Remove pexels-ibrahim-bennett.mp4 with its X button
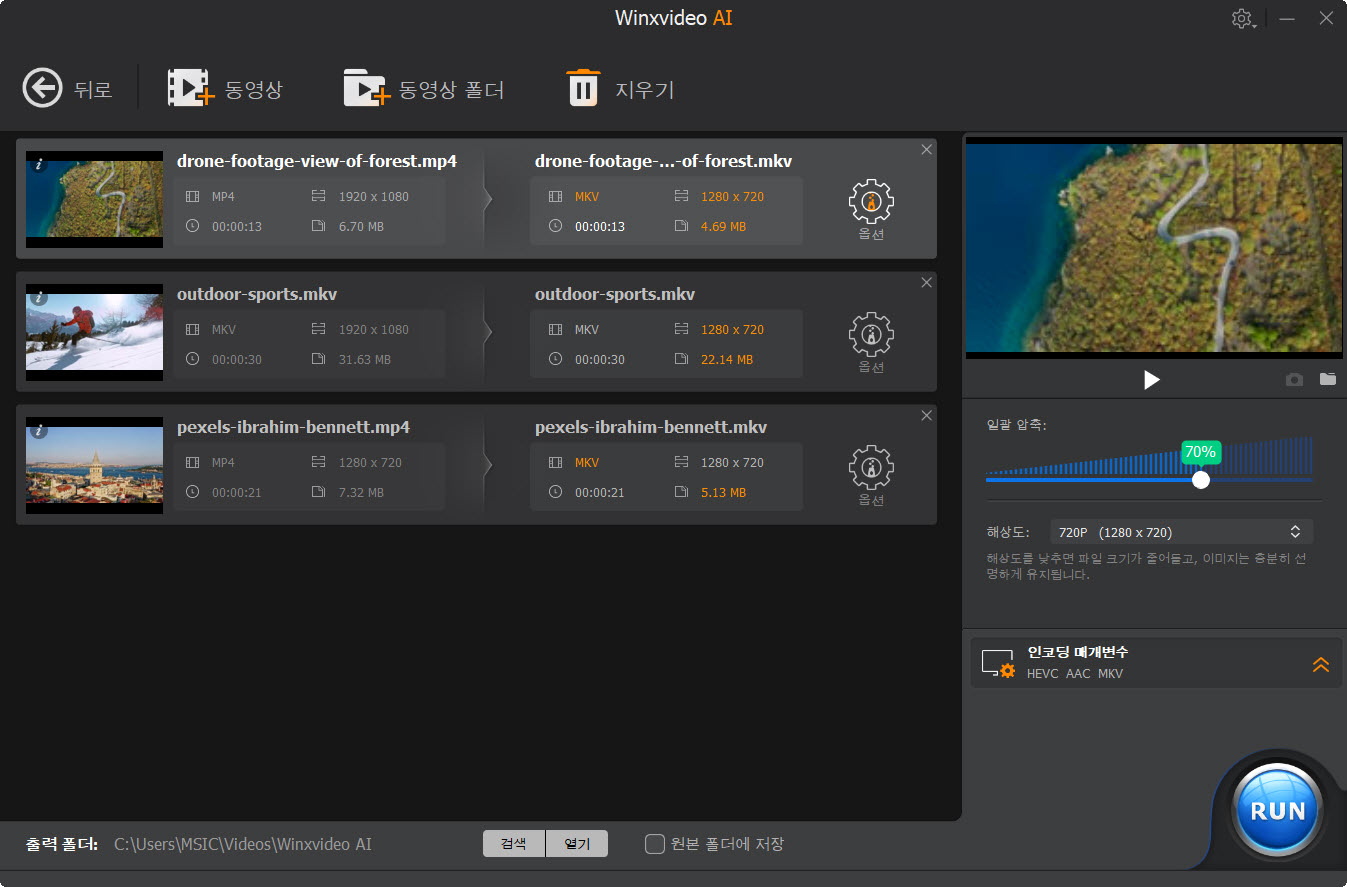The width and height of the screenshot is (1347, 887). tap(926, 415)
